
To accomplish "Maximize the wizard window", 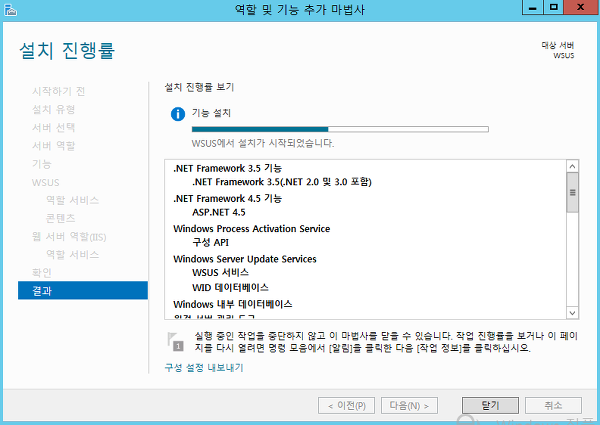I will (x=553, y=8).
